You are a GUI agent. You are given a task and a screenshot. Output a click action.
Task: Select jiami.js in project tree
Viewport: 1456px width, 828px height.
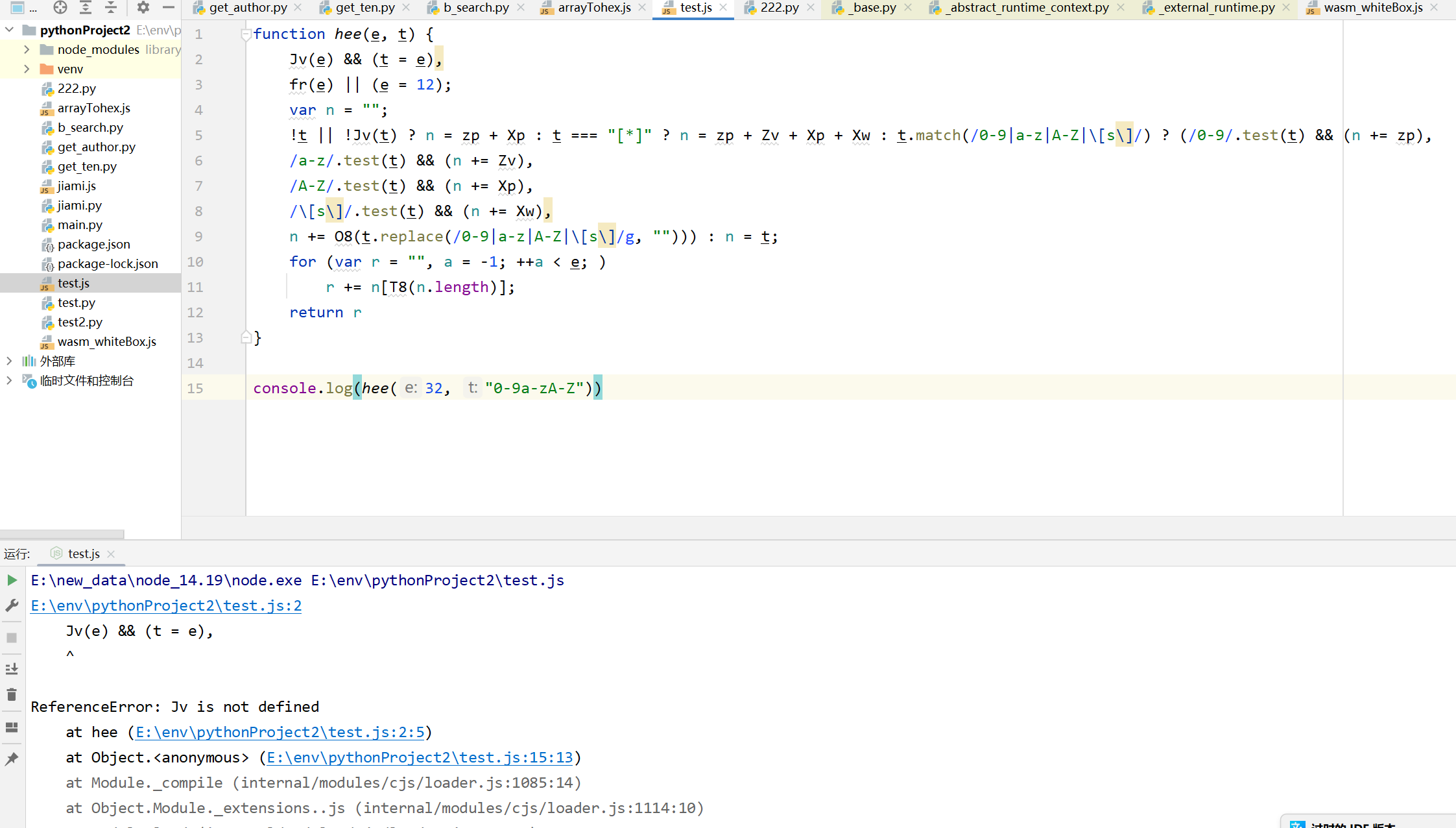click(77, 186)
